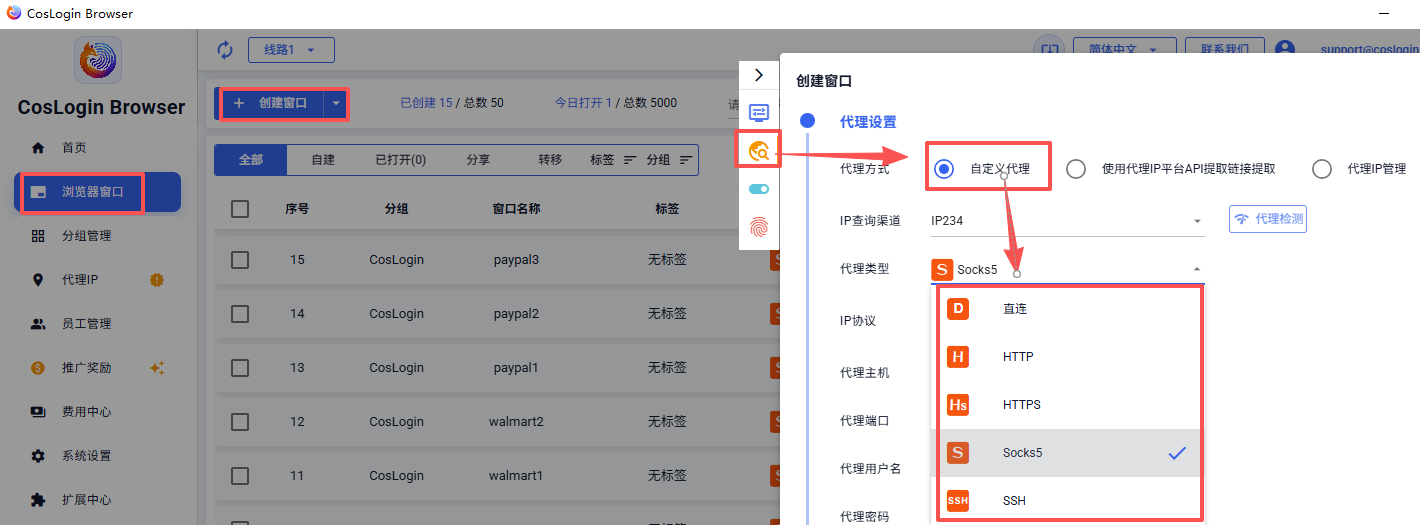
Task: Check the row 12 walmart2 checkbox
Action: click(x=240, y=422)
